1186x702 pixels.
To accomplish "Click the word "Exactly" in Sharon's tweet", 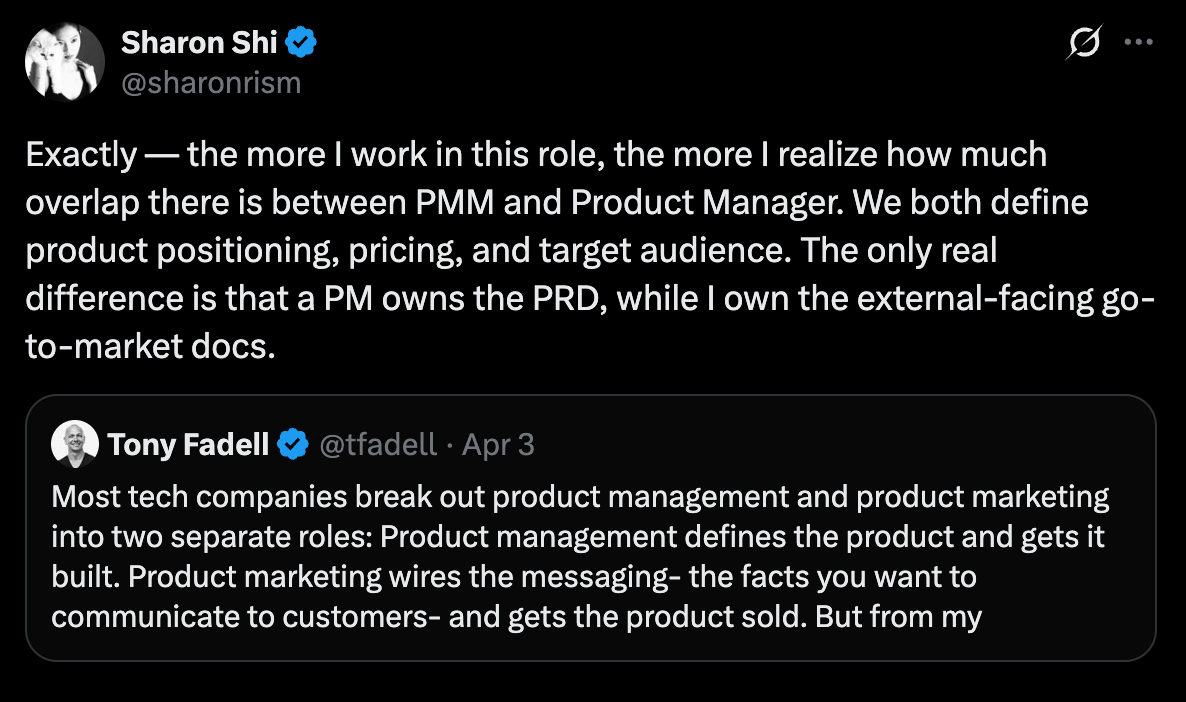I will pos(80,155).
